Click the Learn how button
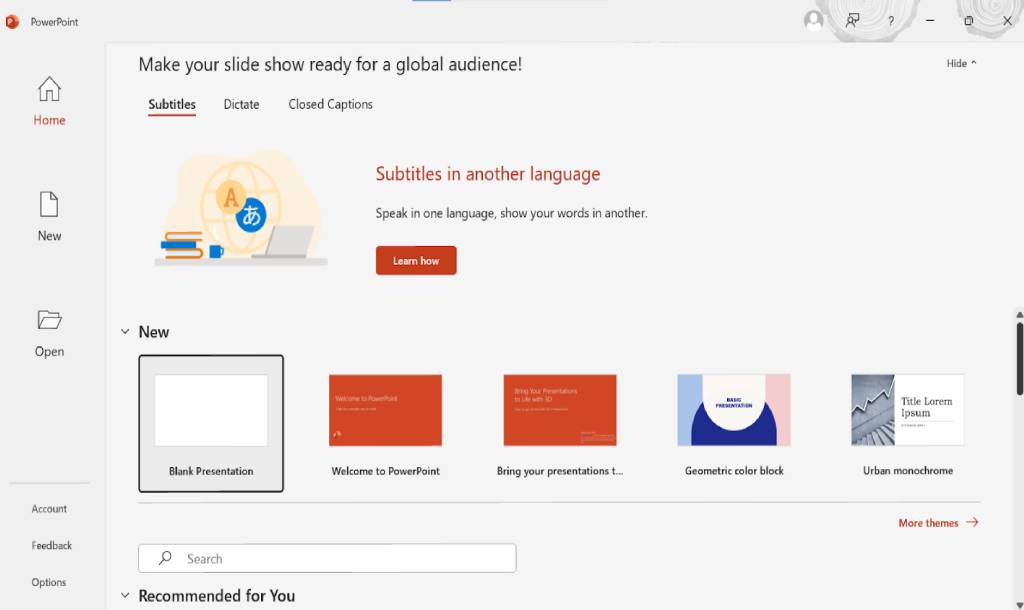Viewport: 1024px width, 610px height. pyautogui.click(x=416, y=261)
